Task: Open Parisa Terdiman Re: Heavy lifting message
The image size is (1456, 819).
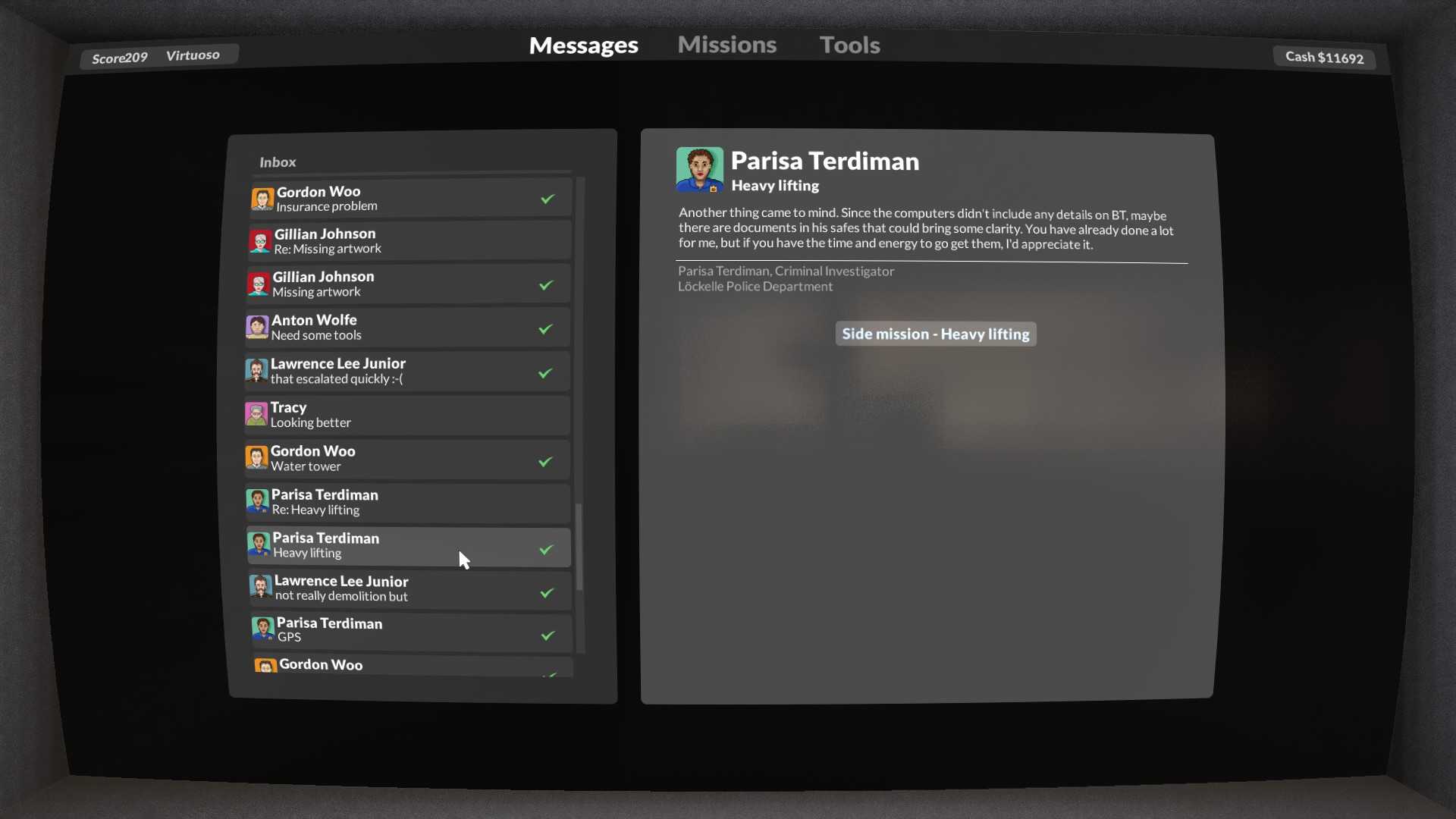Action: 408,502
